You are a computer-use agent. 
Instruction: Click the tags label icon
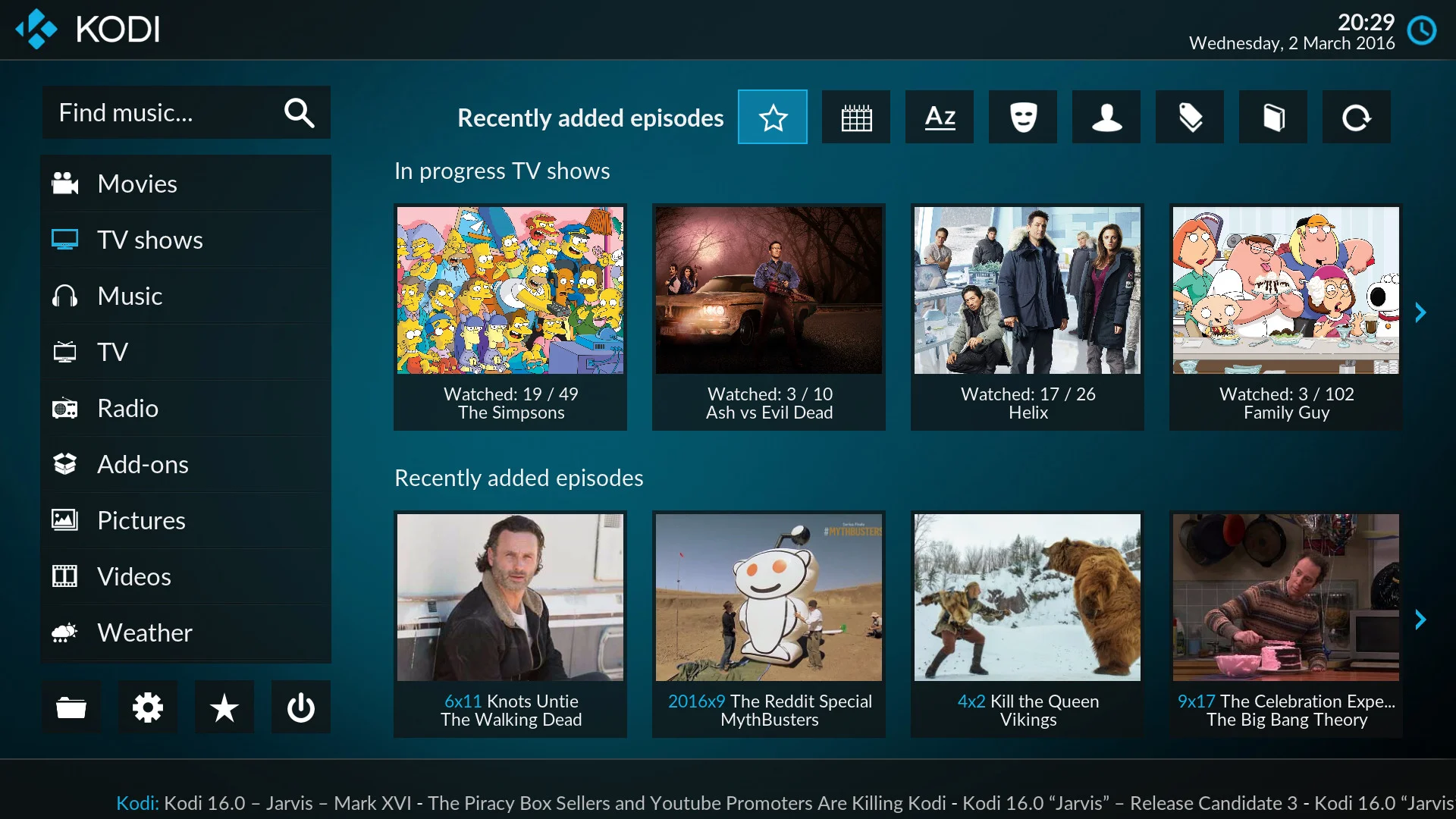pyautogui.click(x=1189, y=117)
